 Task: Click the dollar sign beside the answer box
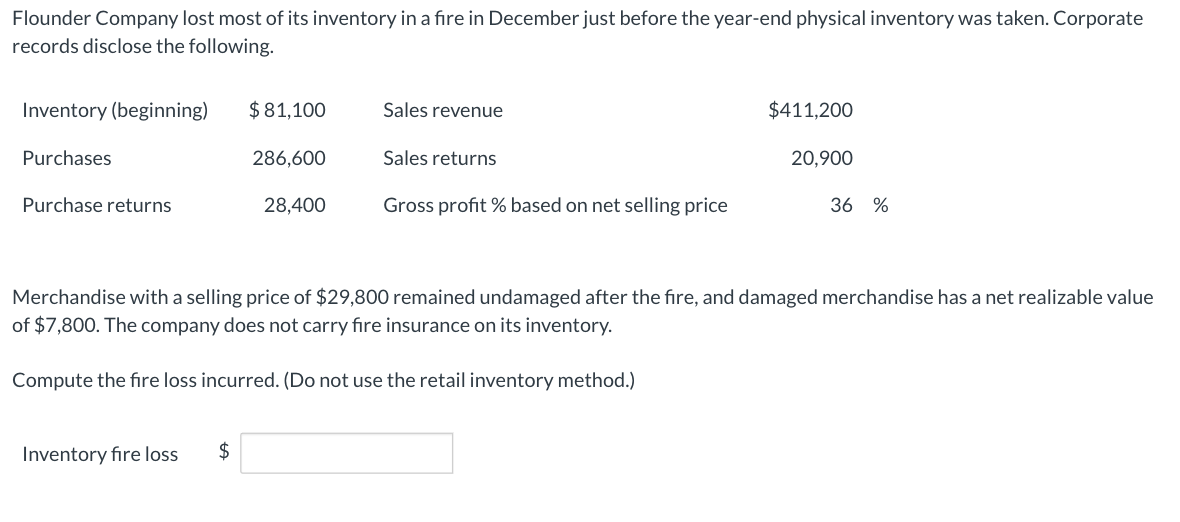point(225,453)
